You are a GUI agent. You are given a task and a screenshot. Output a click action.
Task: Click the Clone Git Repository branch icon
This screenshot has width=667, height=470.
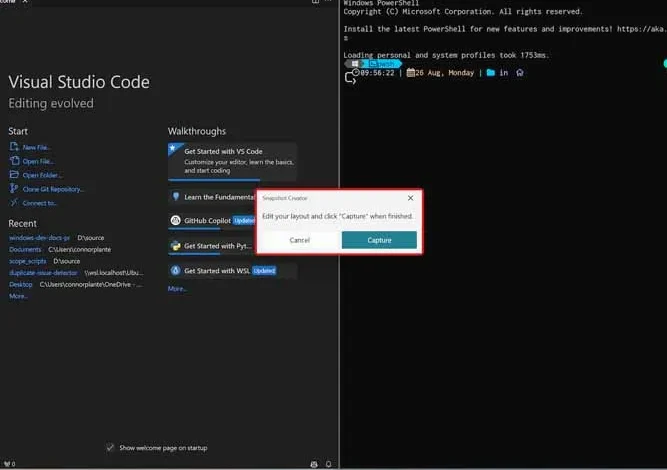pyautogui.click(x=14, y=188)
